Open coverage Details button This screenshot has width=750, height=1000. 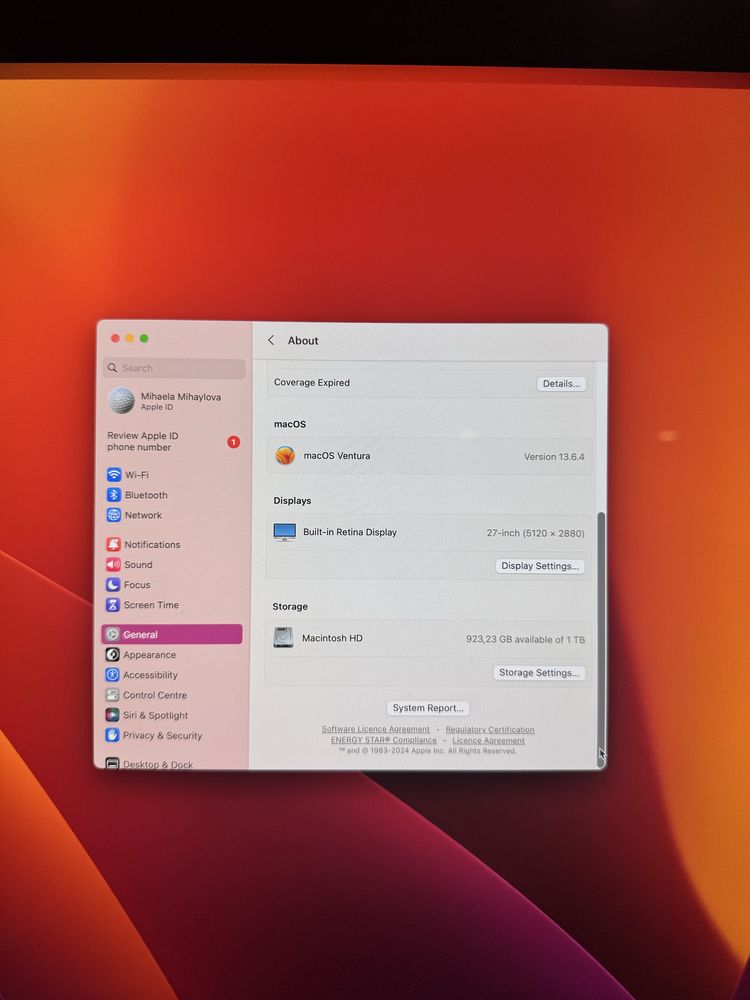[561, 383]
